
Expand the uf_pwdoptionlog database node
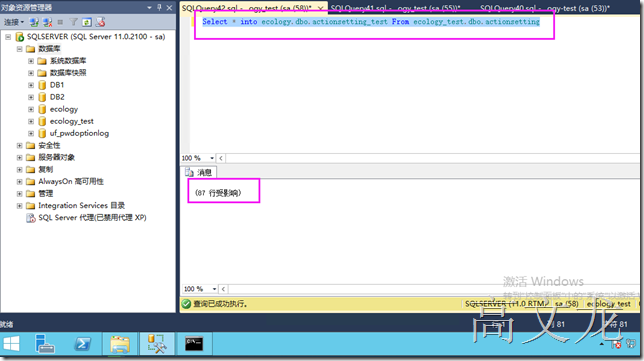(31, 133)
